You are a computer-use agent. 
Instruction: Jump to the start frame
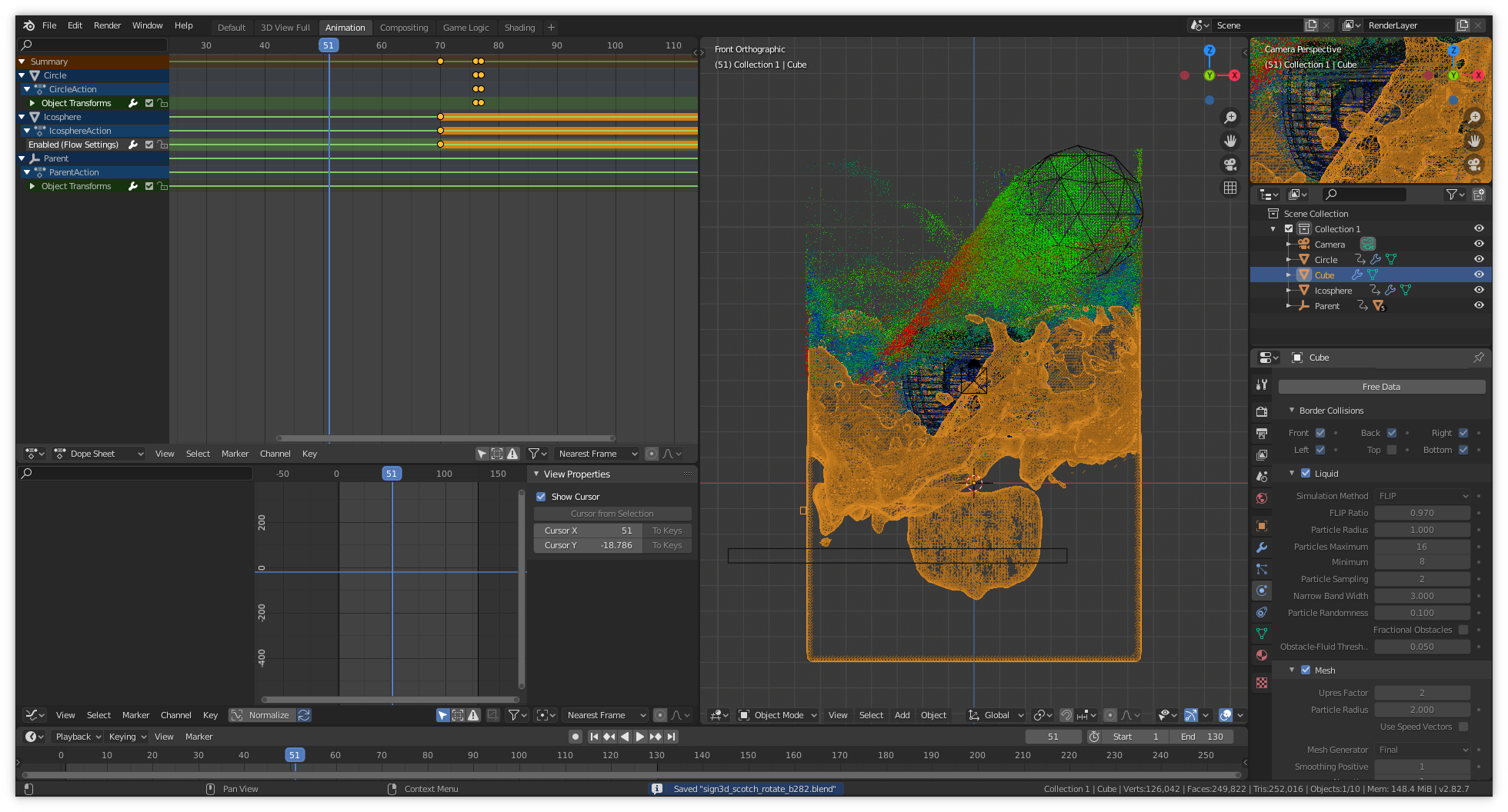click(x=594, y=737)
